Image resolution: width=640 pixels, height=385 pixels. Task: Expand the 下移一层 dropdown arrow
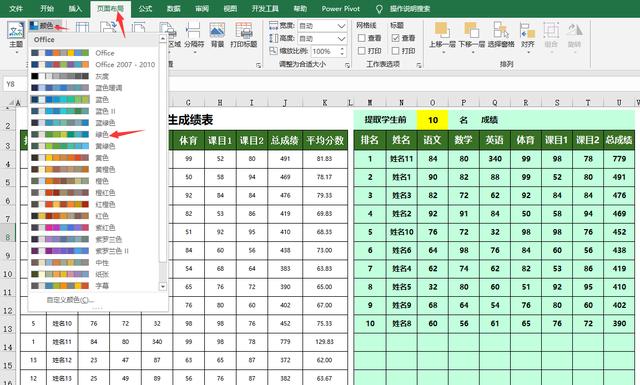click(472, 52)
